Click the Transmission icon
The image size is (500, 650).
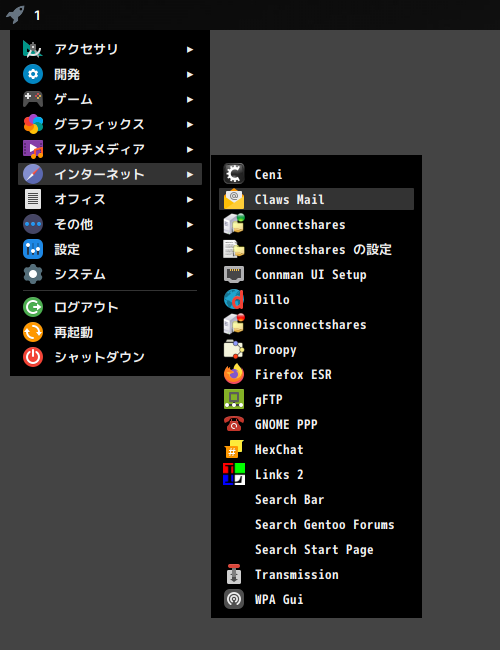tap(234, 575)
